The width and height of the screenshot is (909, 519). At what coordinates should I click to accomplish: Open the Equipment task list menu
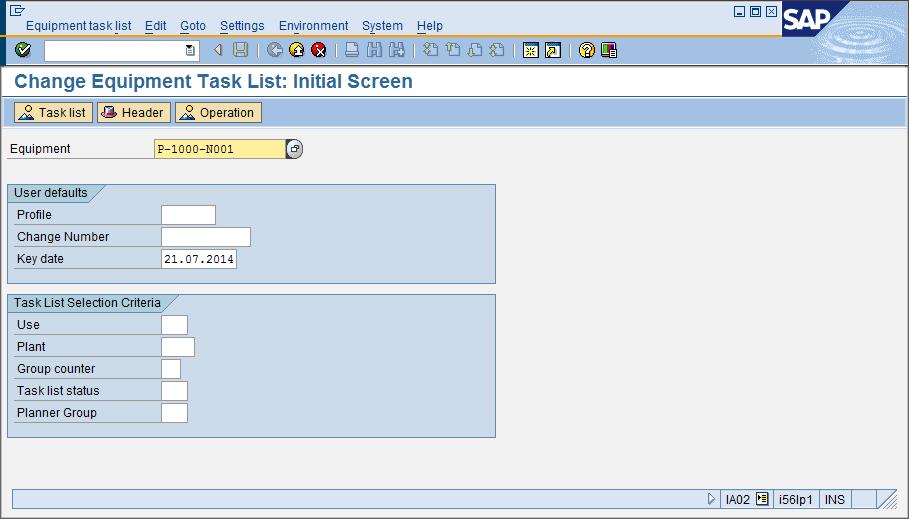click(x=78, y=26)
